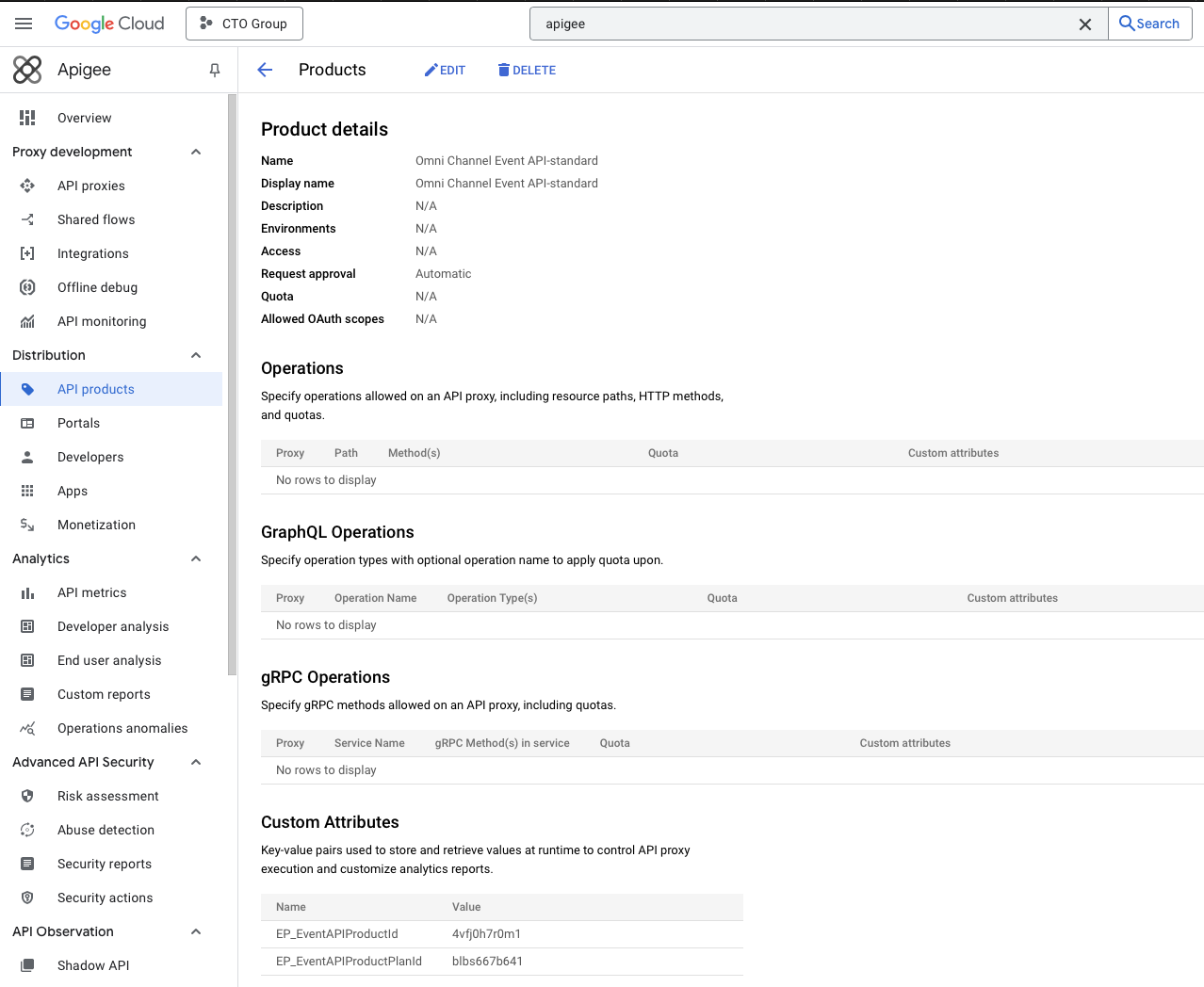Select Developer analysis in the sidebar

pyautogui.click(x=113, y=626)
